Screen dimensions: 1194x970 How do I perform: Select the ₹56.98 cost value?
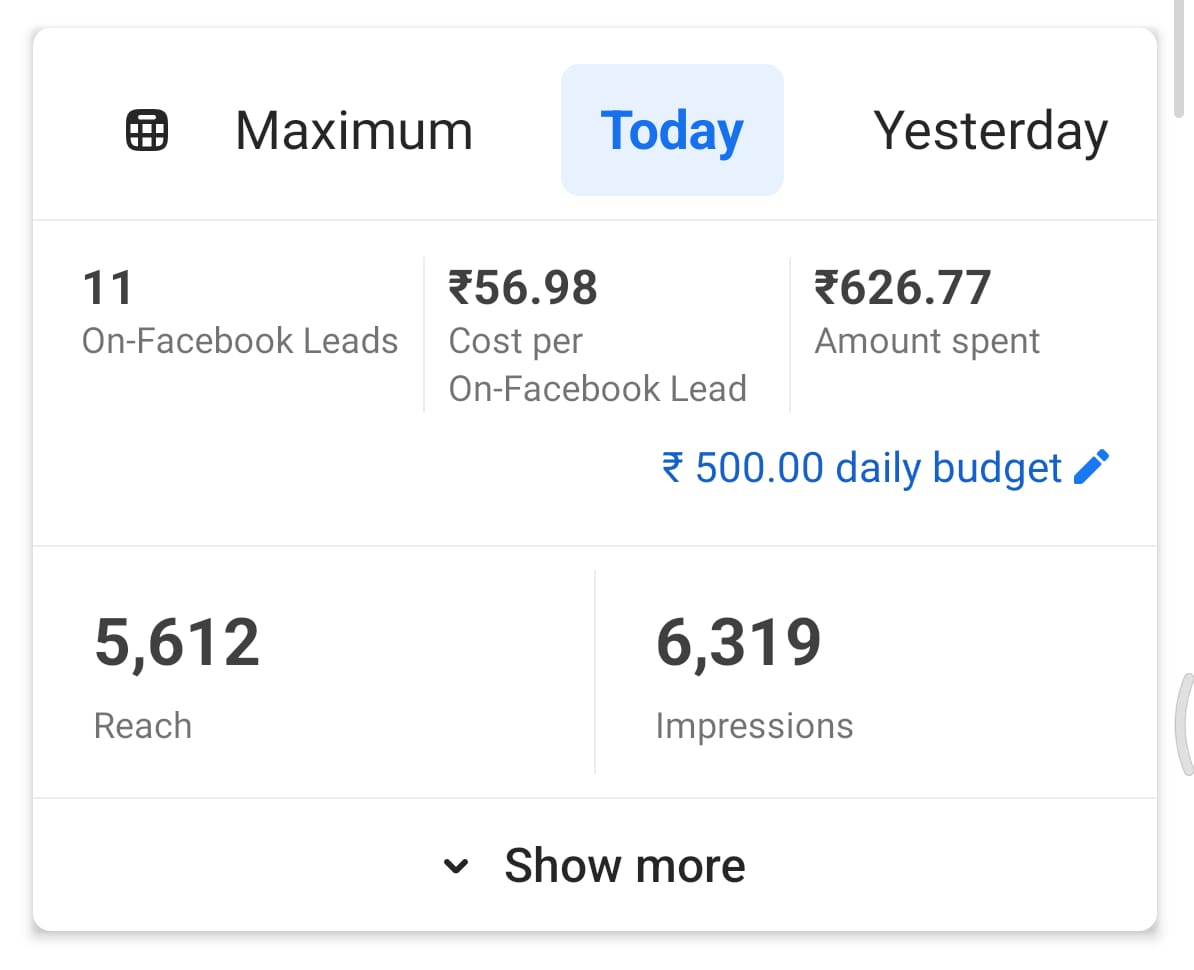tap(523, 289)
